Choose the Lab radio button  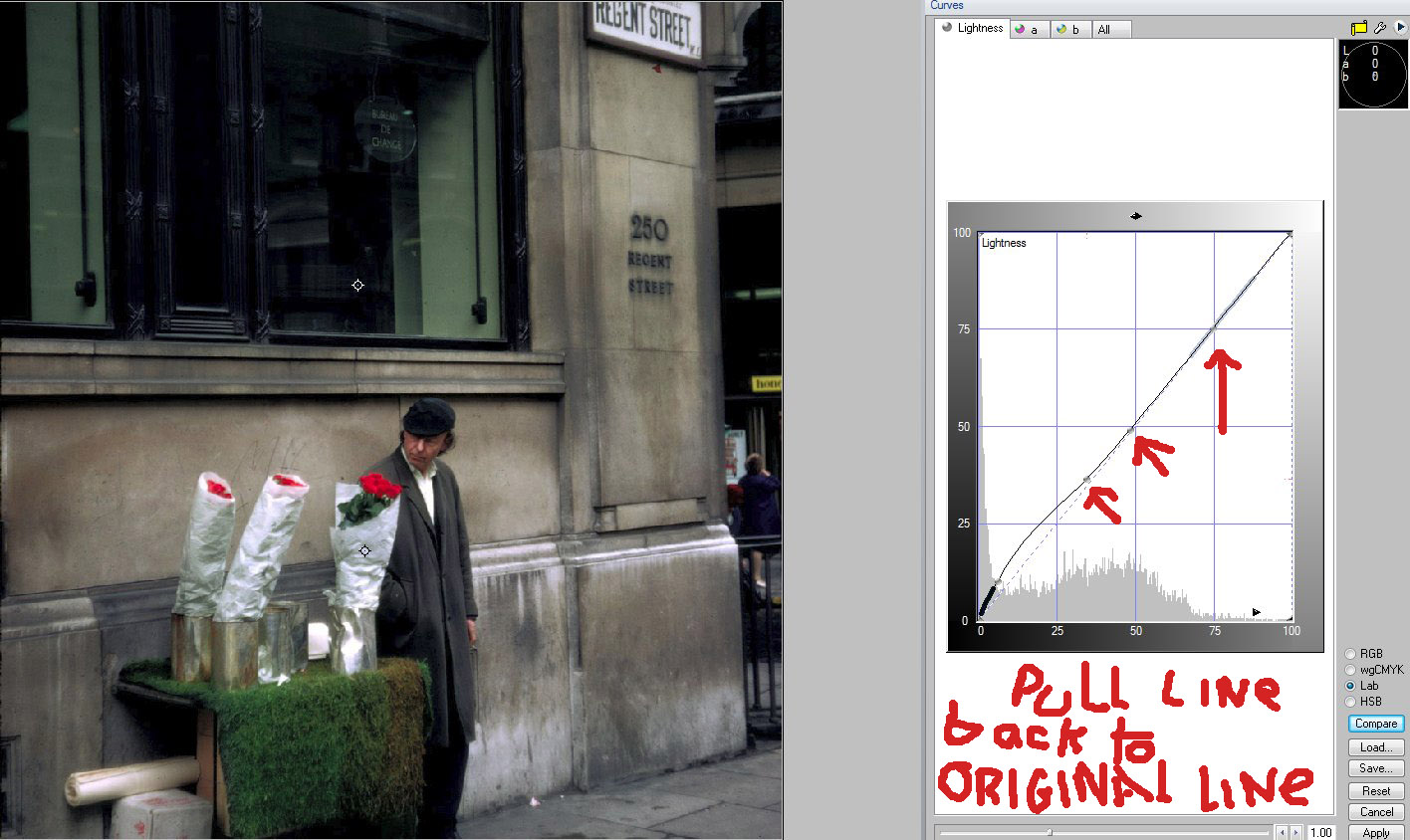[x=1351, y=686]
